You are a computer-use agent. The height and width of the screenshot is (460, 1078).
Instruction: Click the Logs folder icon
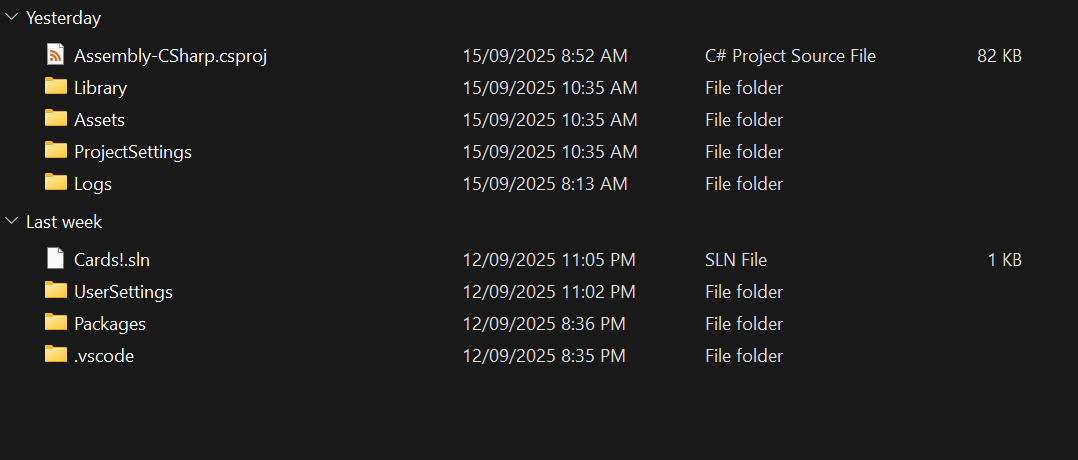coord(56,183)
